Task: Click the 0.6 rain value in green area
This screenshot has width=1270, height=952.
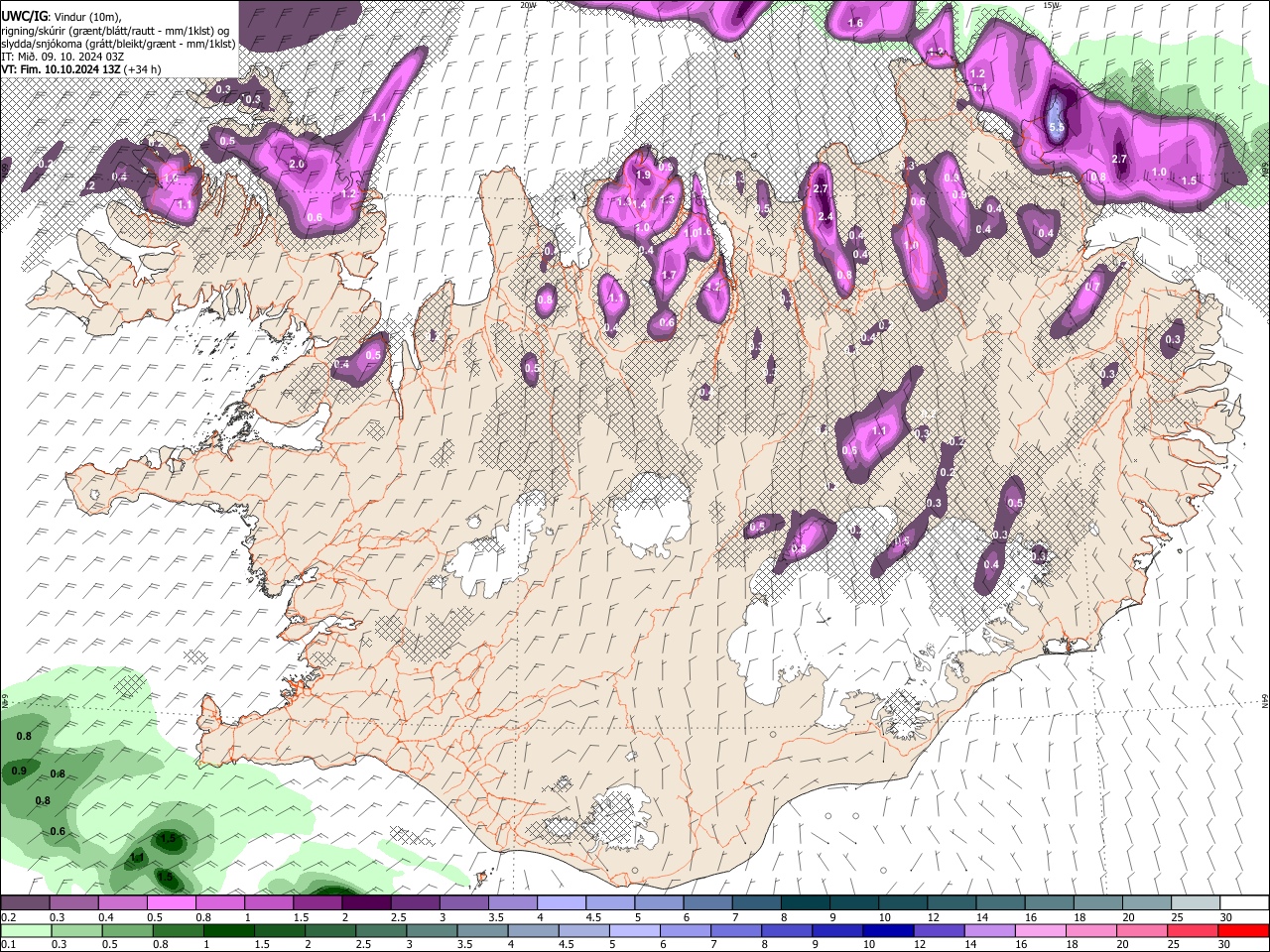Action: click(58, 832)
